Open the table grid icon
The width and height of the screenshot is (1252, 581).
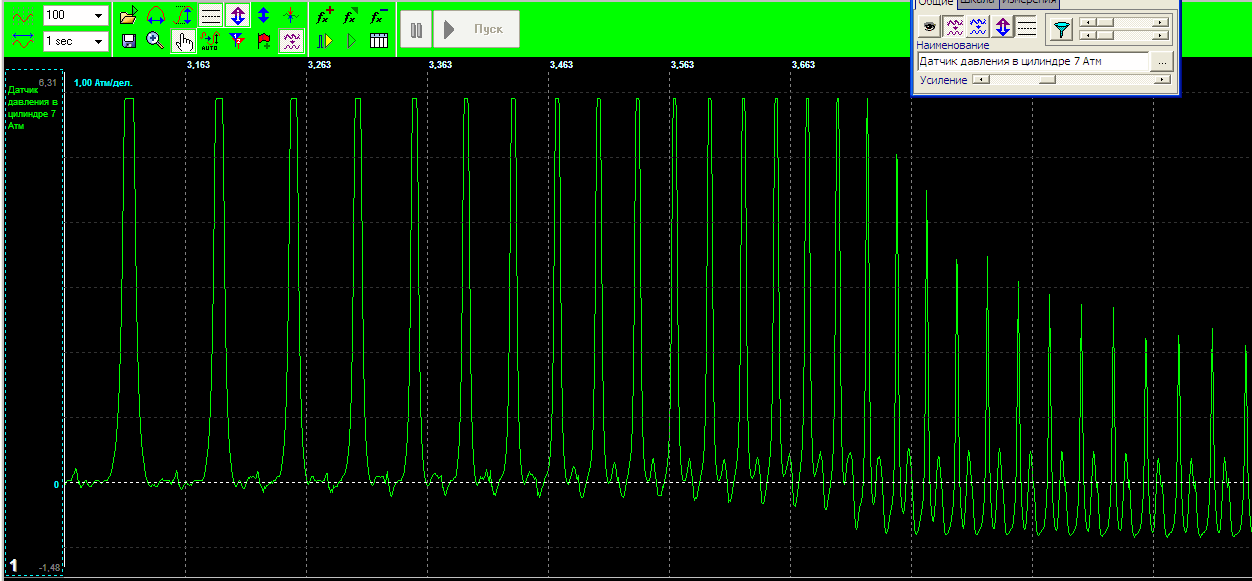point(378,41)
